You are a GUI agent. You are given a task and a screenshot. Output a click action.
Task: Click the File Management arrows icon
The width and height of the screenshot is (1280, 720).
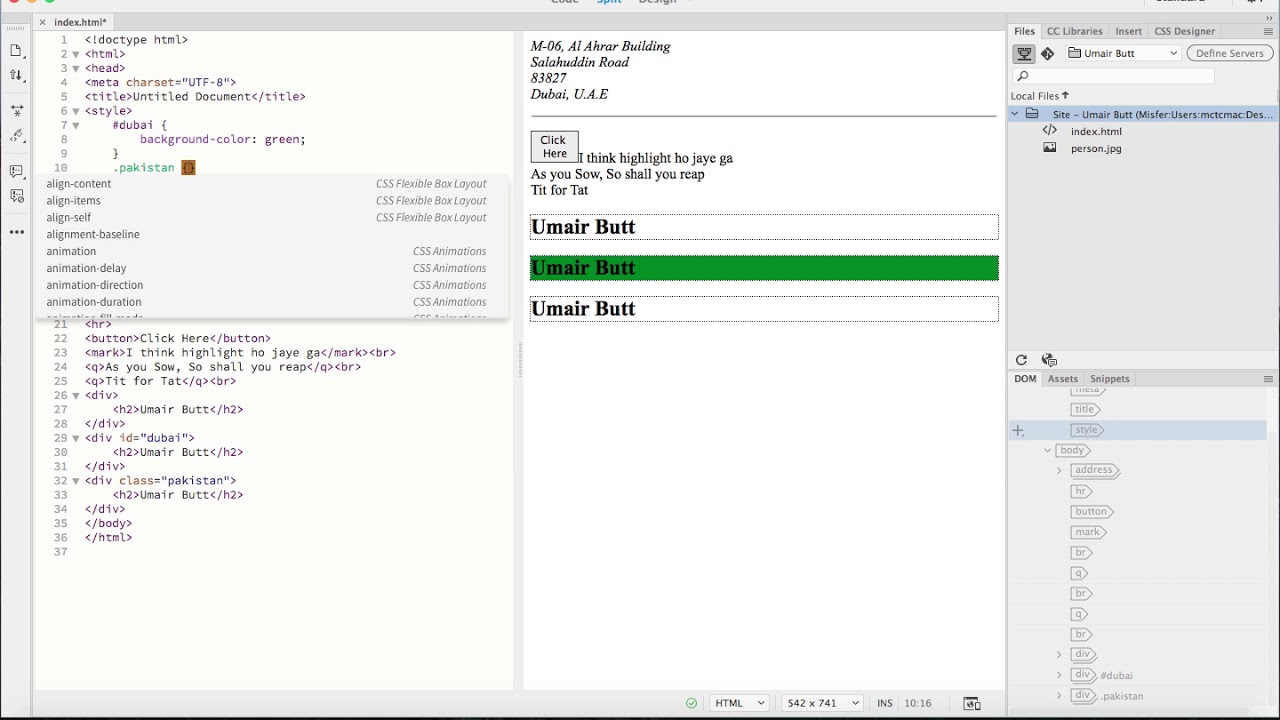pyautogui.click(x=16, y=75)
